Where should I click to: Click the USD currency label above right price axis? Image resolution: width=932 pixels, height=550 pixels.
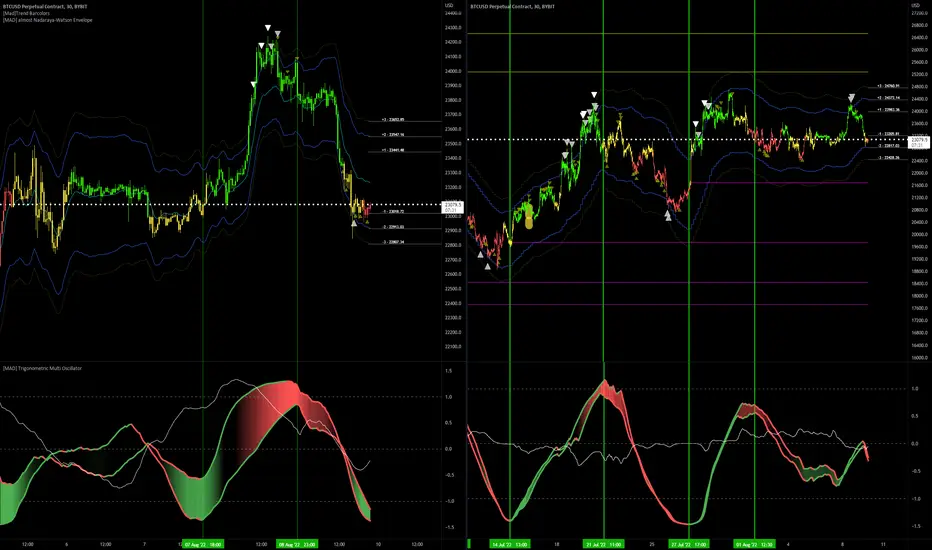915,5
